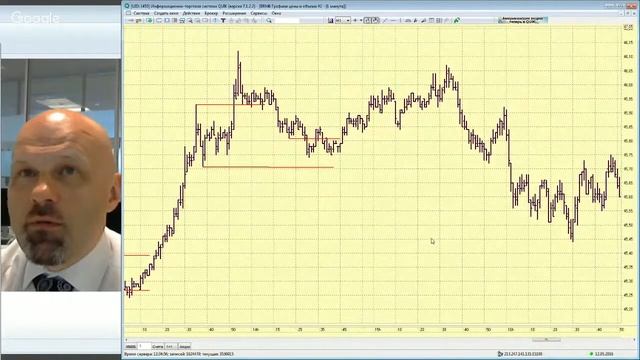
Task: Click the green date indicator in status bar
Action: (592, 354)
